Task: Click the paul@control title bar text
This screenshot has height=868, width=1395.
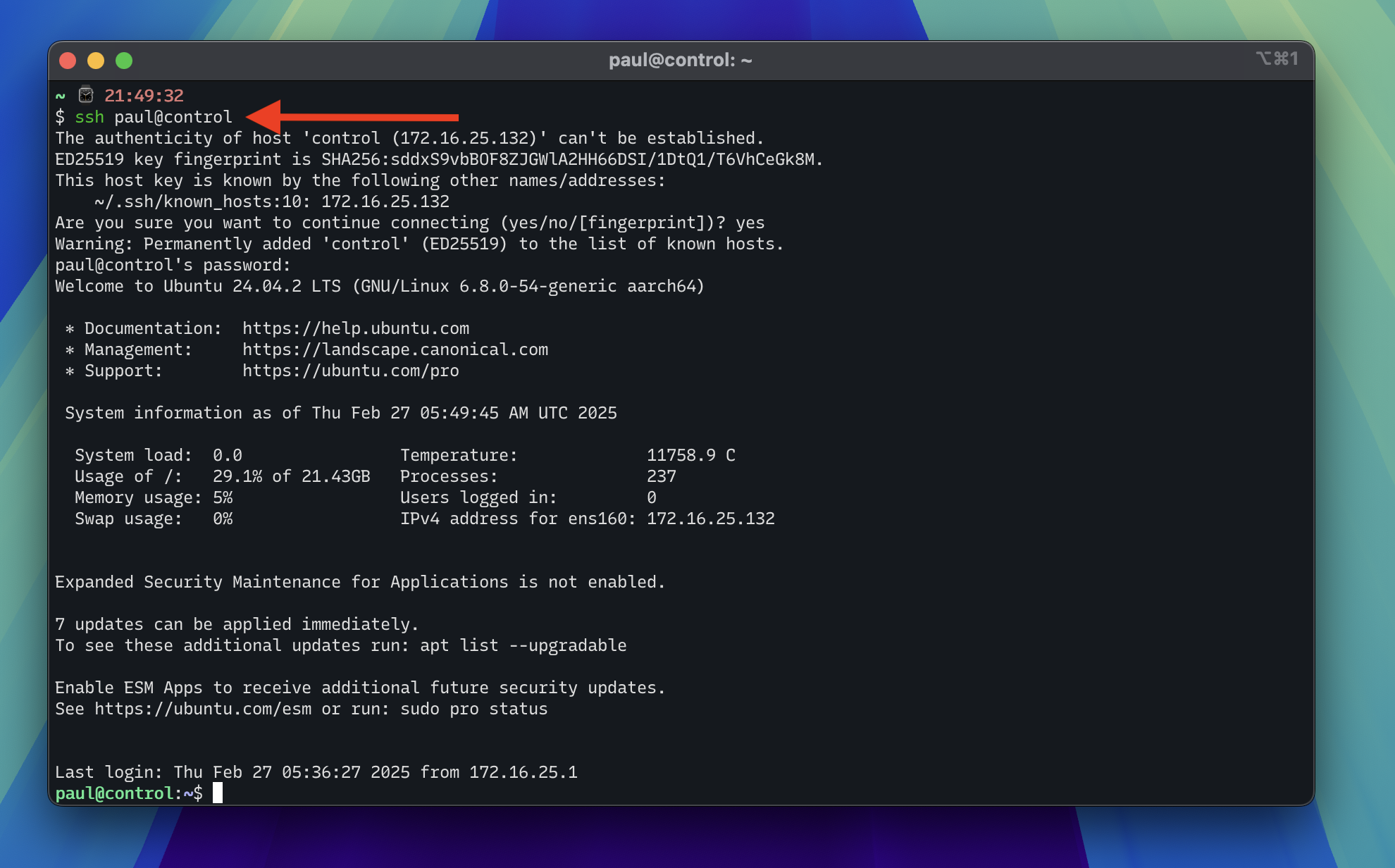Action: tap(680, 60)
